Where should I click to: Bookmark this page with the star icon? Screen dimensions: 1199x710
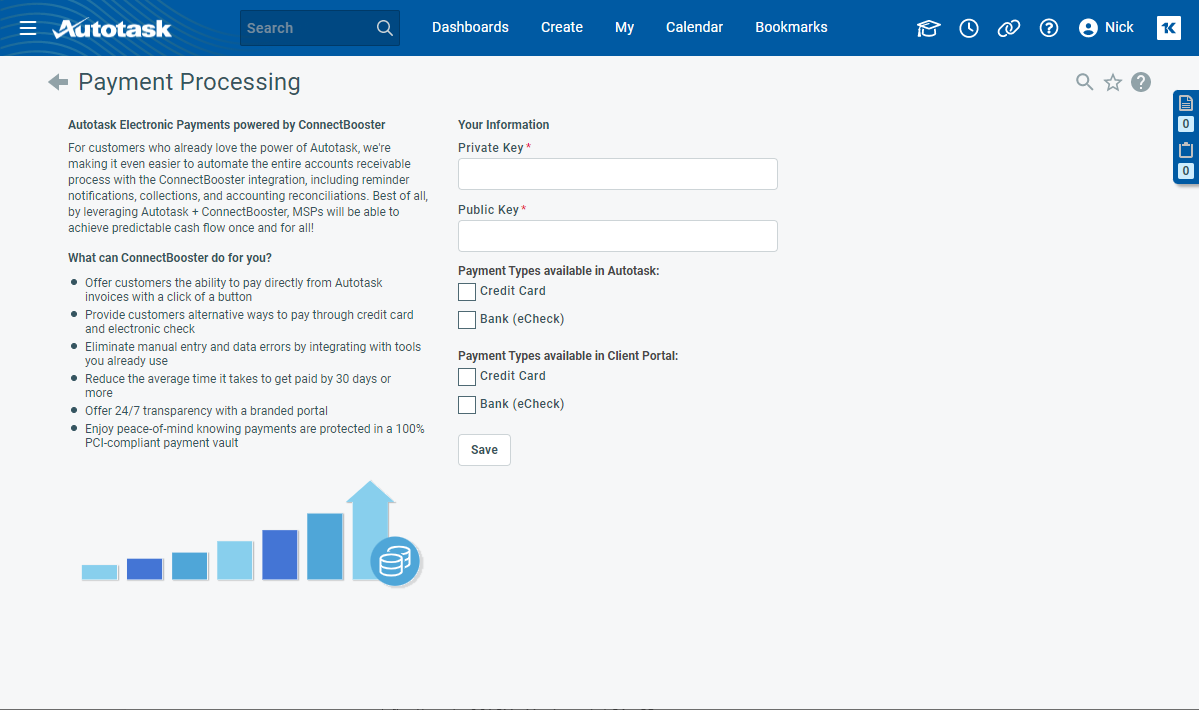point(1113,82)
